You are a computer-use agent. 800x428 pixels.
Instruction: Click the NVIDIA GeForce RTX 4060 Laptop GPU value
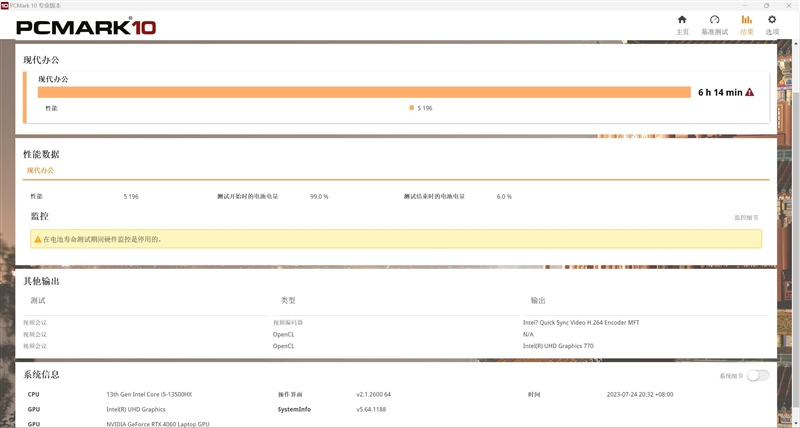[x=158, y=424]
